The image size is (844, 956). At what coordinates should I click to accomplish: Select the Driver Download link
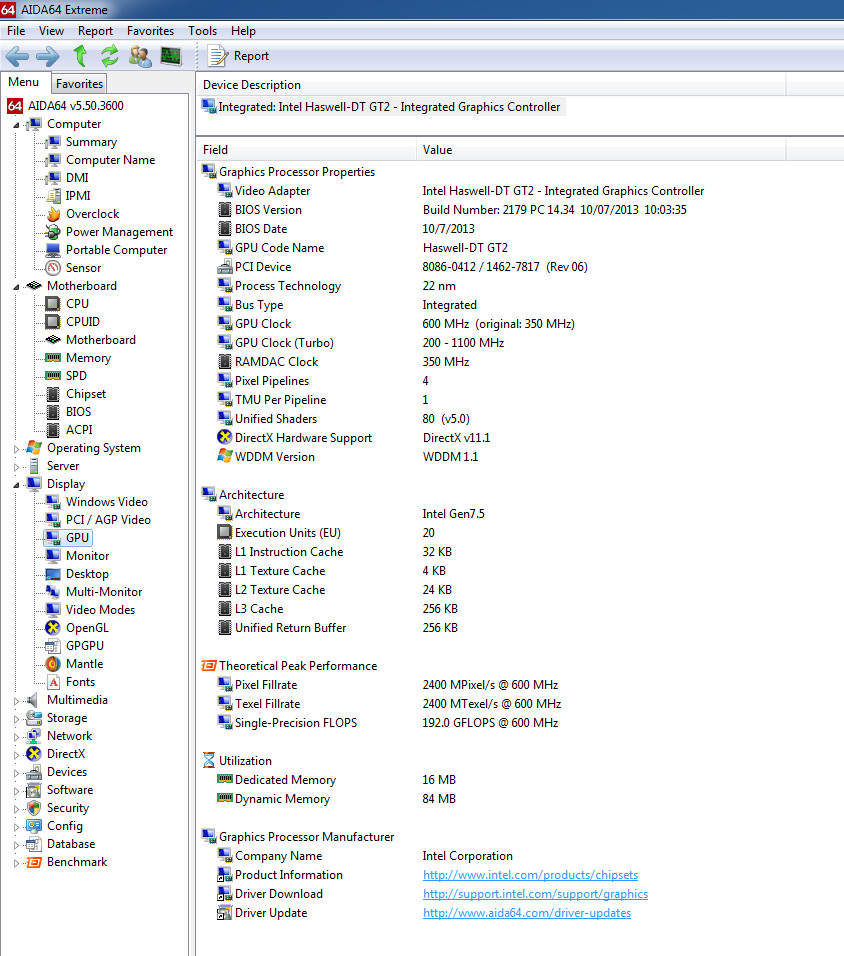[535, 893]
